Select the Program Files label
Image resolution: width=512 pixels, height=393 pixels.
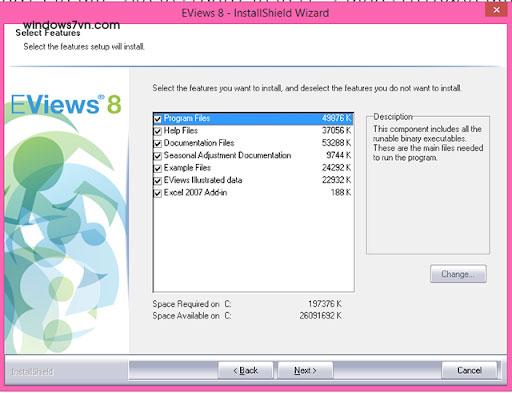coord(187,118)
